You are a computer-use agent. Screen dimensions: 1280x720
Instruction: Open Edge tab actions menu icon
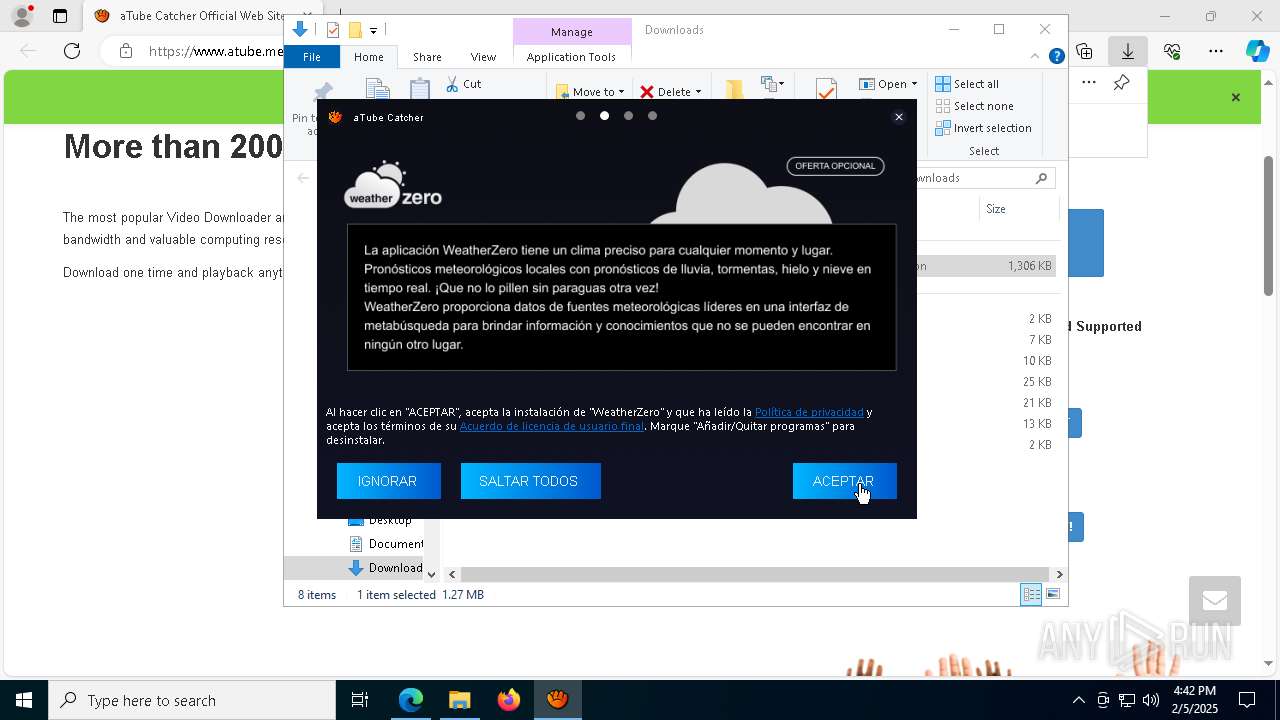60,16
